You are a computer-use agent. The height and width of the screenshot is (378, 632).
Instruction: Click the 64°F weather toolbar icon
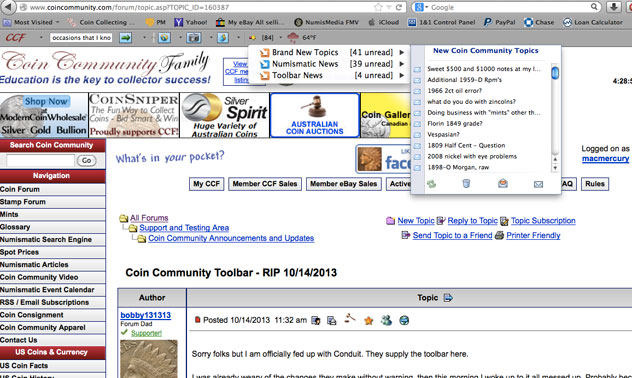(293, 38)
